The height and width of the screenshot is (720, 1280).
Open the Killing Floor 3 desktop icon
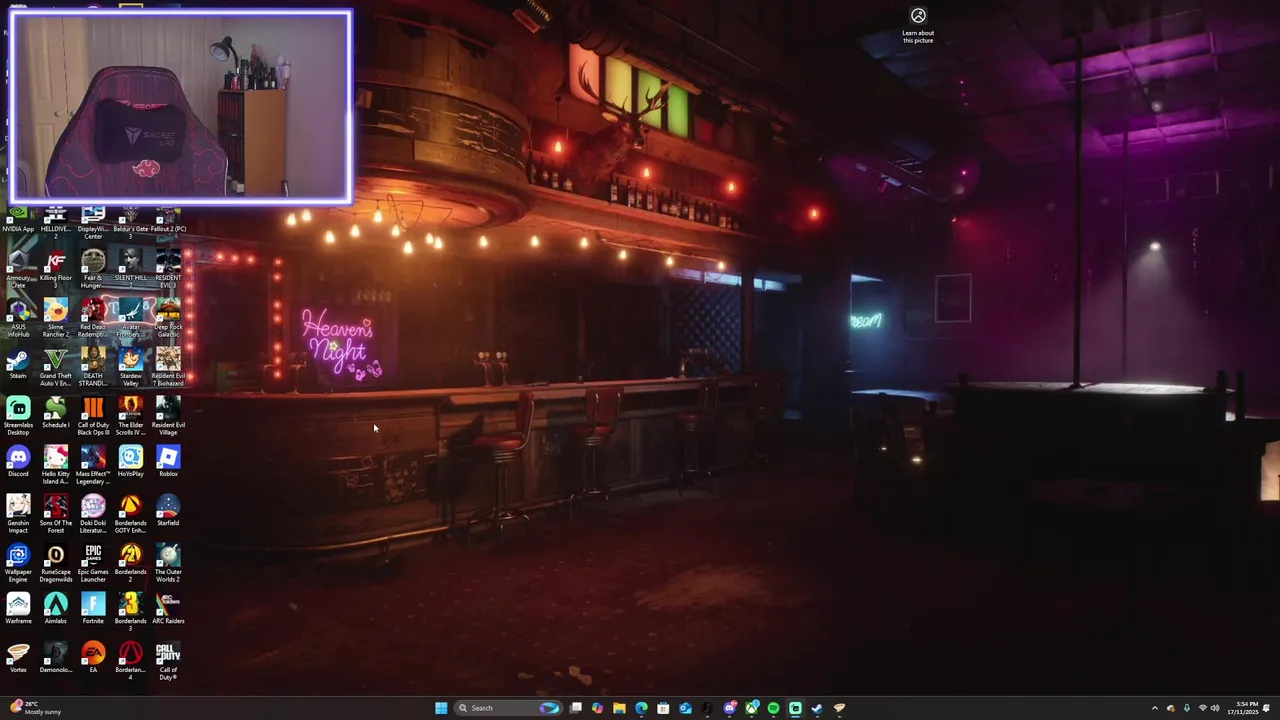(x=56, y=269)
